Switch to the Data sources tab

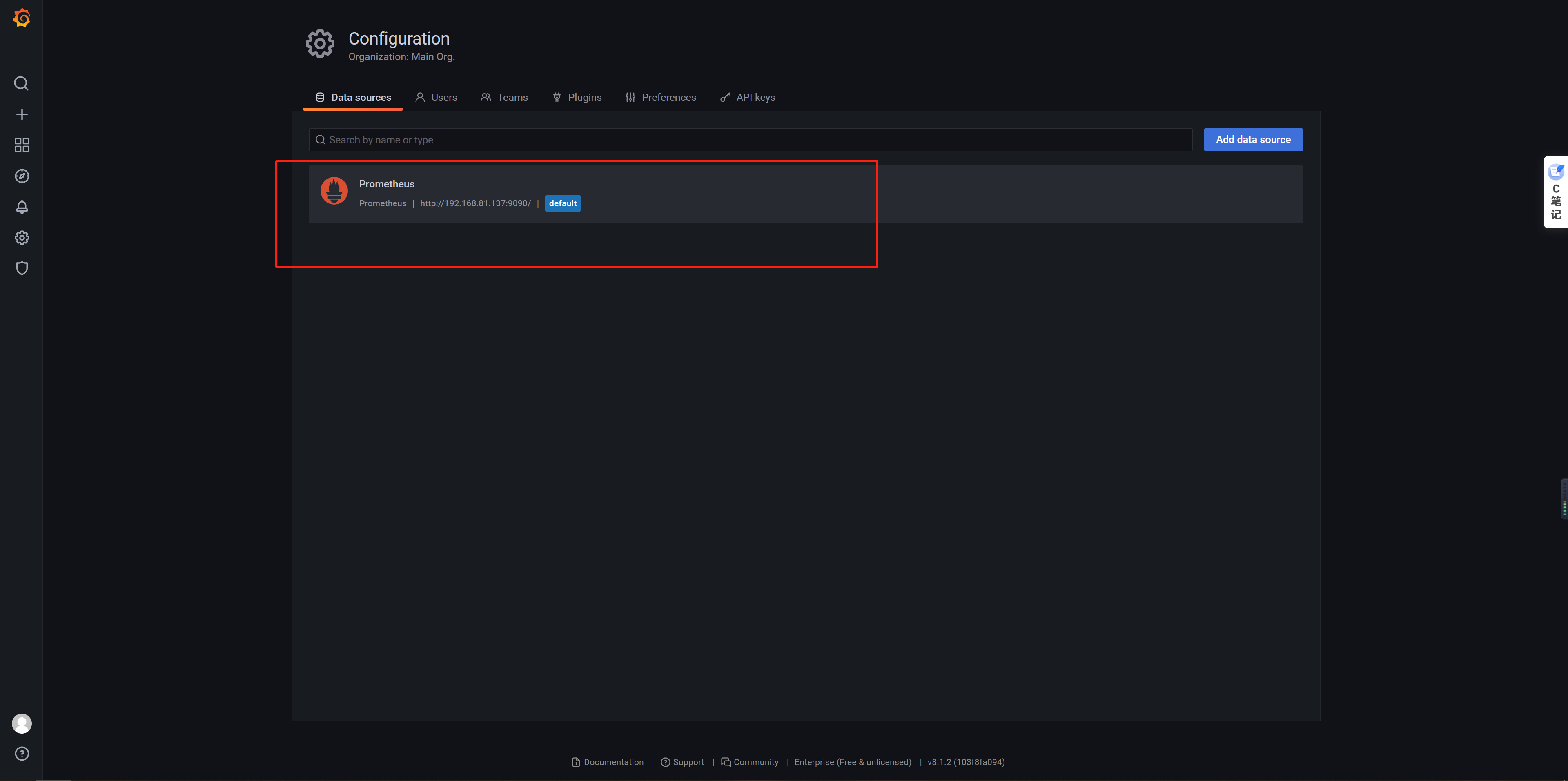tap(353, 97)
